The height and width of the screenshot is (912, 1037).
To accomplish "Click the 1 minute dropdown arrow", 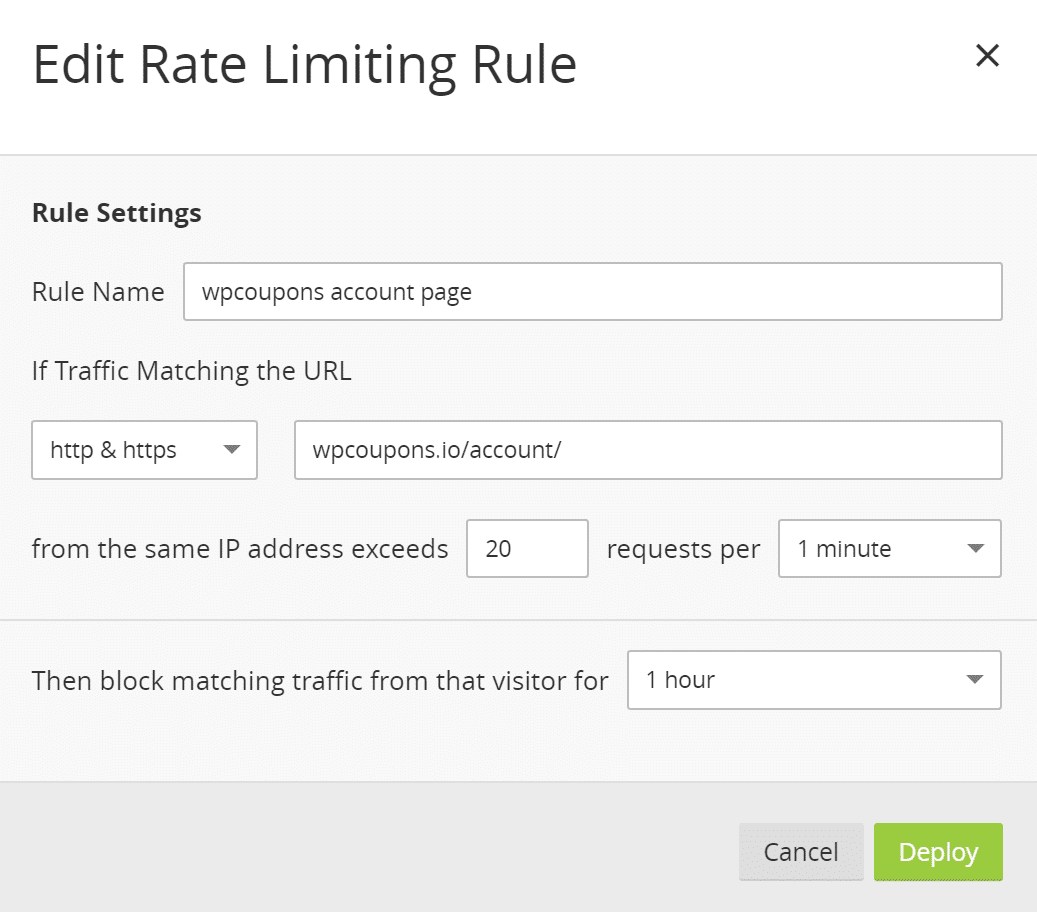I will [975, 548].
